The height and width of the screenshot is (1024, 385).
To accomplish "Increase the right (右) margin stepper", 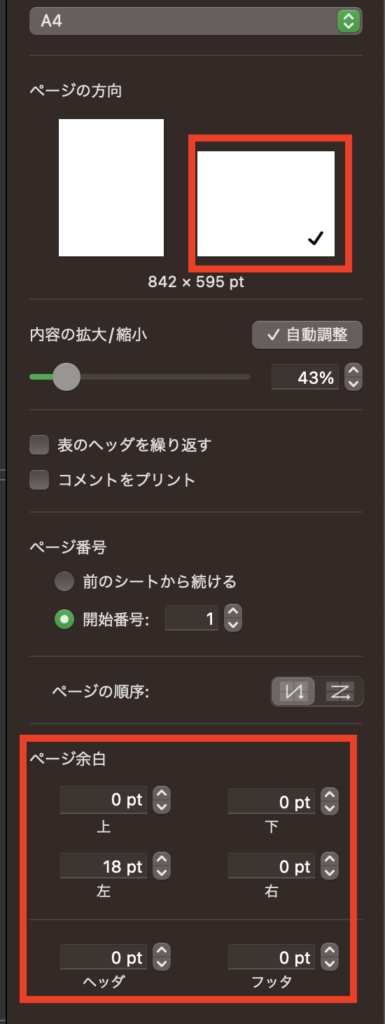I will point(331,860).
